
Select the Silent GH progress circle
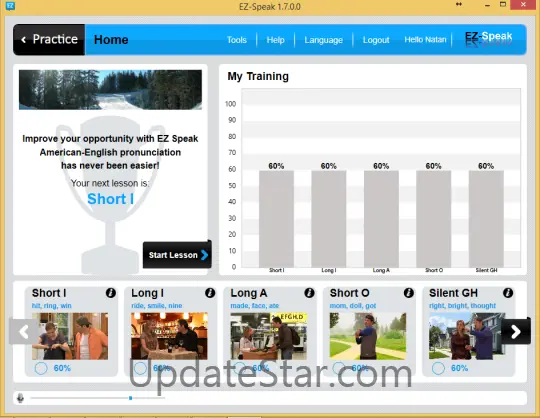438,368
